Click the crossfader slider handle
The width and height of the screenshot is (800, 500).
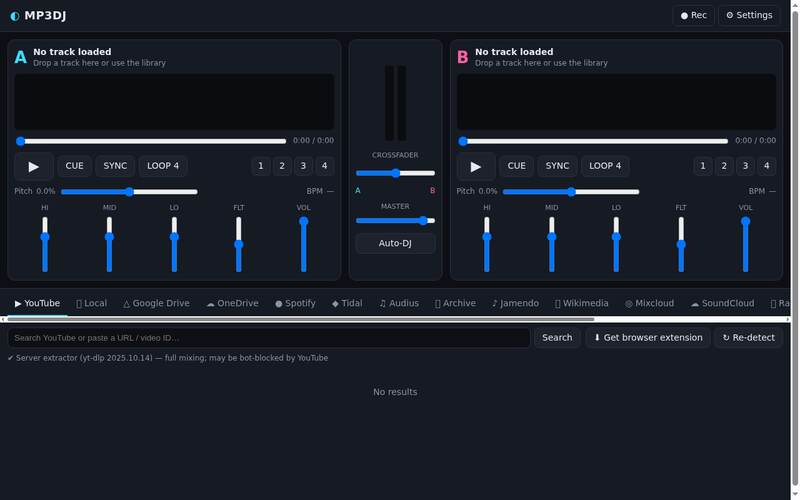(x=396, y=173)
